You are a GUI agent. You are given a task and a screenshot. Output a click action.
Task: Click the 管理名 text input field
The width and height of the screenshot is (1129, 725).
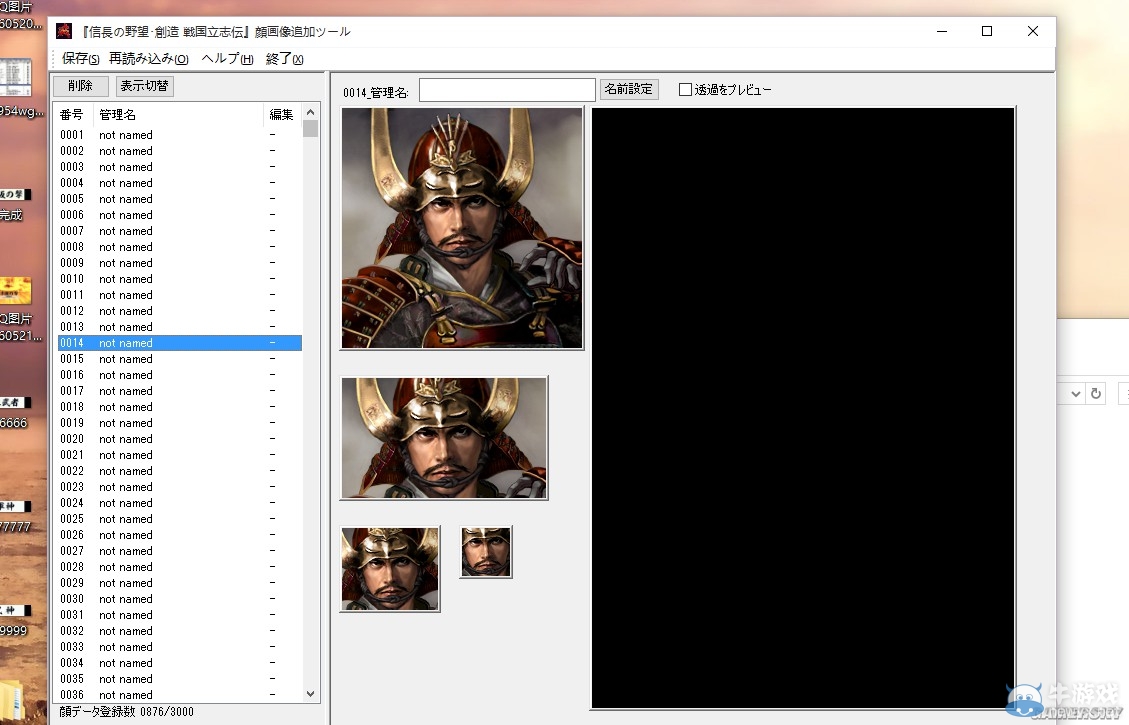click(x=507, y=91)
